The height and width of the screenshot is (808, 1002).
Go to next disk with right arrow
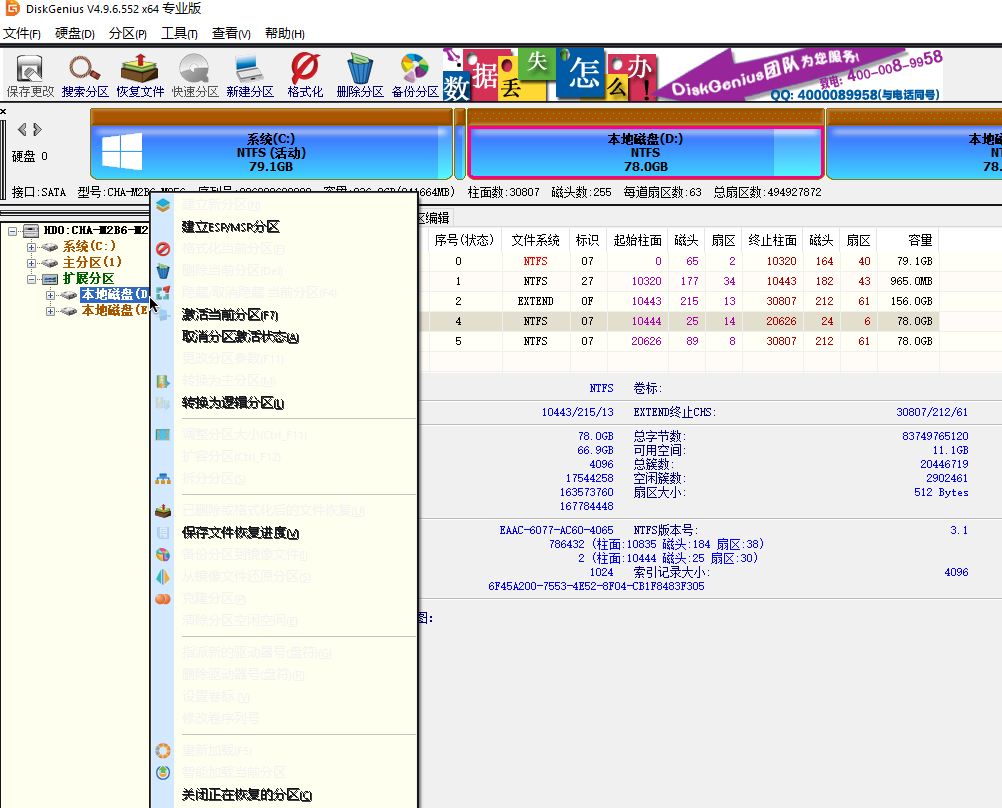[38, 130]
